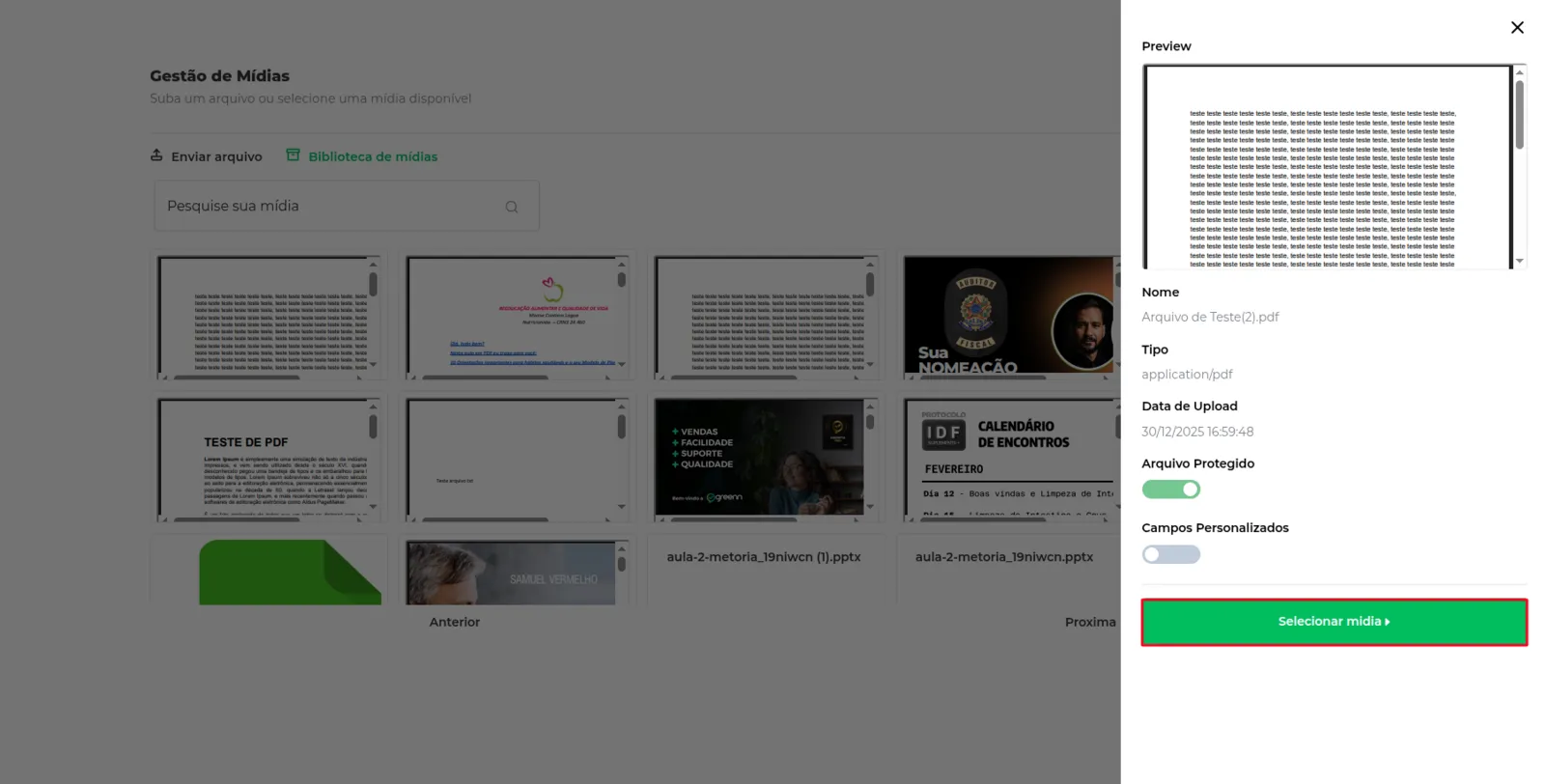Go to the Anterior page
1545x784 pixels.
coord(455,623)
